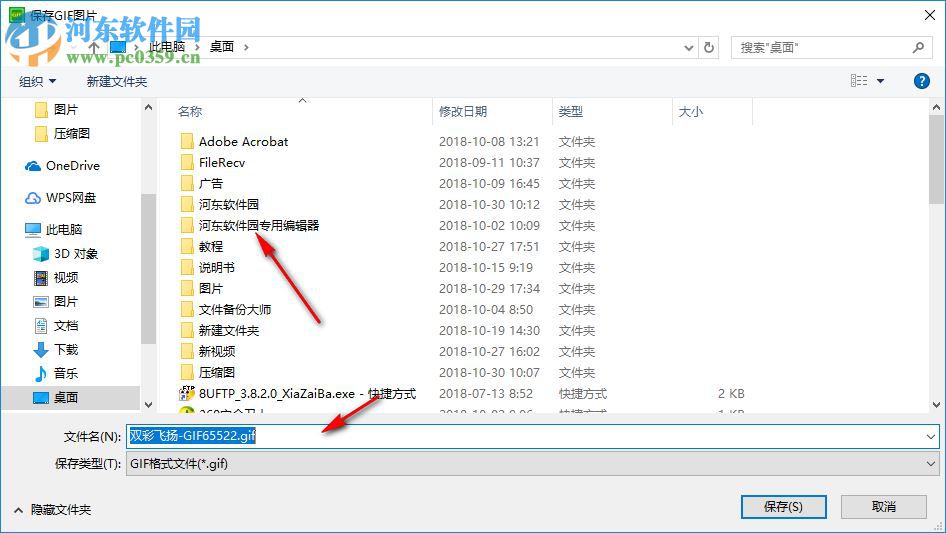
Task: Click 压缩图 in the sidebar tree
Action: tap(71, 134)
